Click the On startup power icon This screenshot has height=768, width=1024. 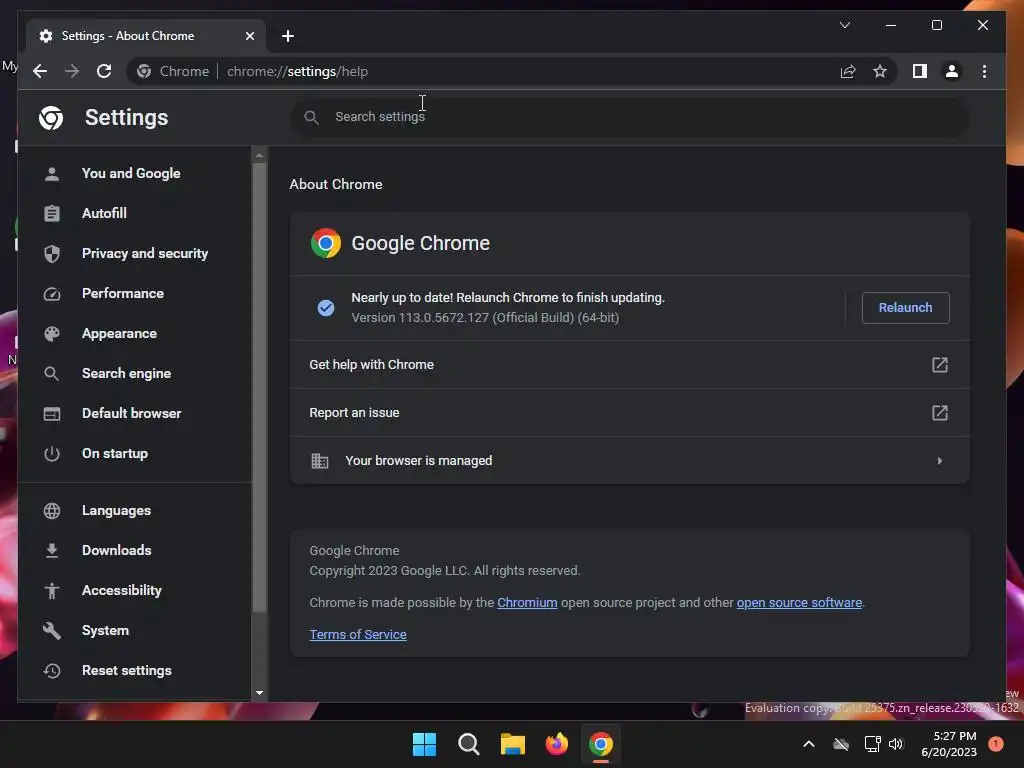coord(52,453)
